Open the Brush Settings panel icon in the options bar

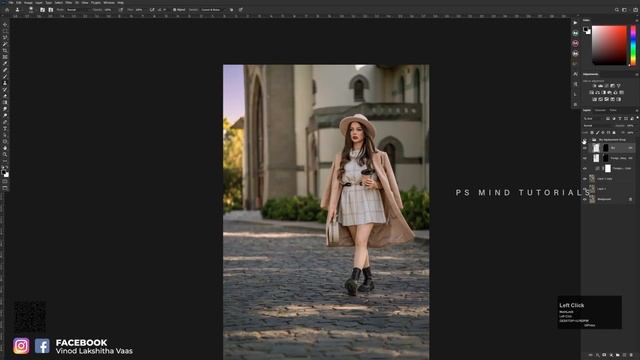pos(42,9)
